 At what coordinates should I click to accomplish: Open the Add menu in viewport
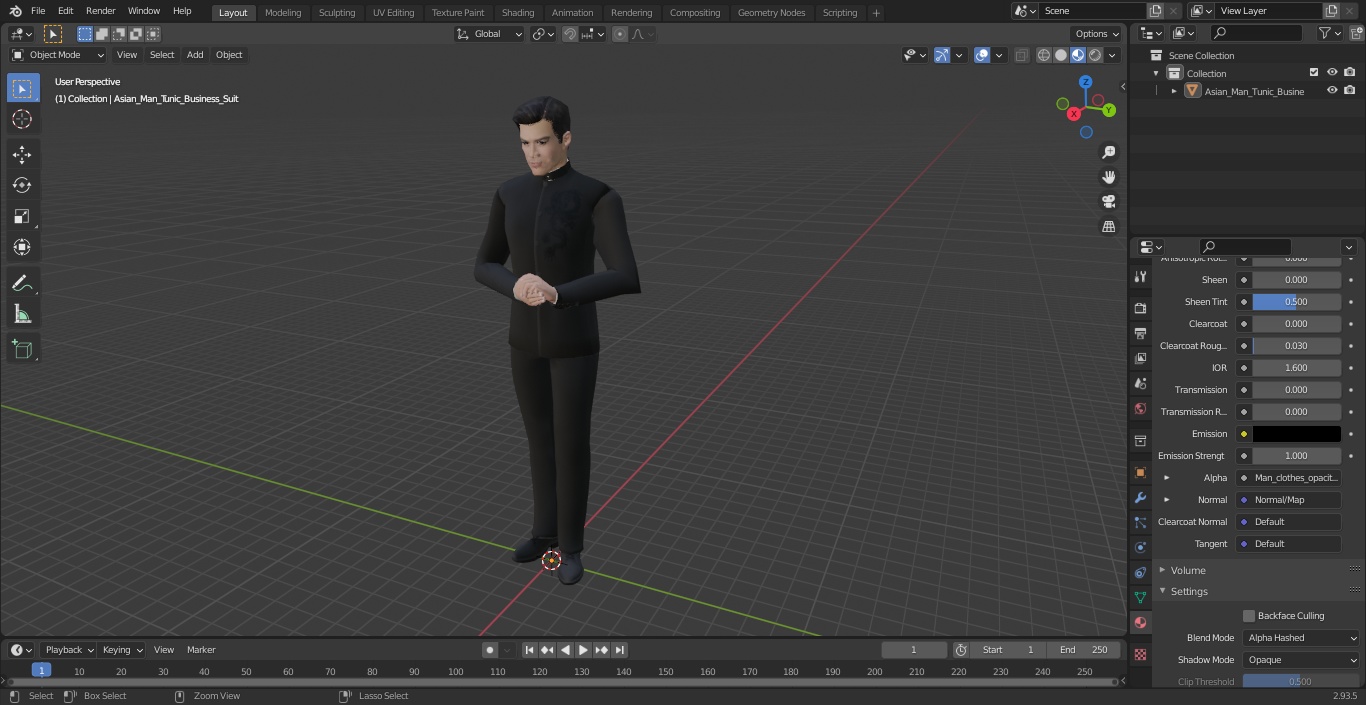click(x=195, y=55)
